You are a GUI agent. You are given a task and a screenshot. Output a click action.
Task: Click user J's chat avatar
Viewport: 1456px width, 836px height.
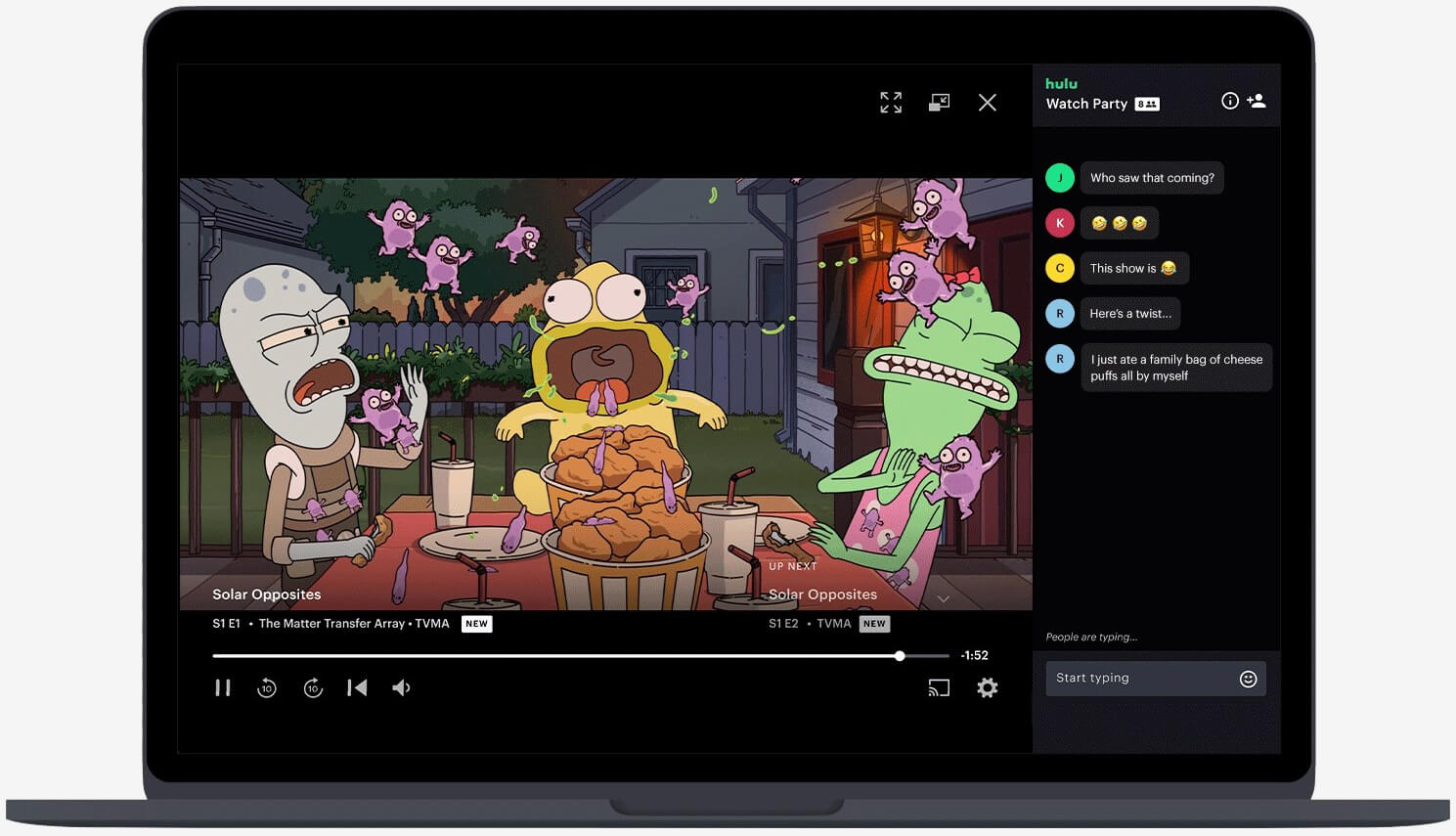pyautogui.click(x=1060, y=178)
